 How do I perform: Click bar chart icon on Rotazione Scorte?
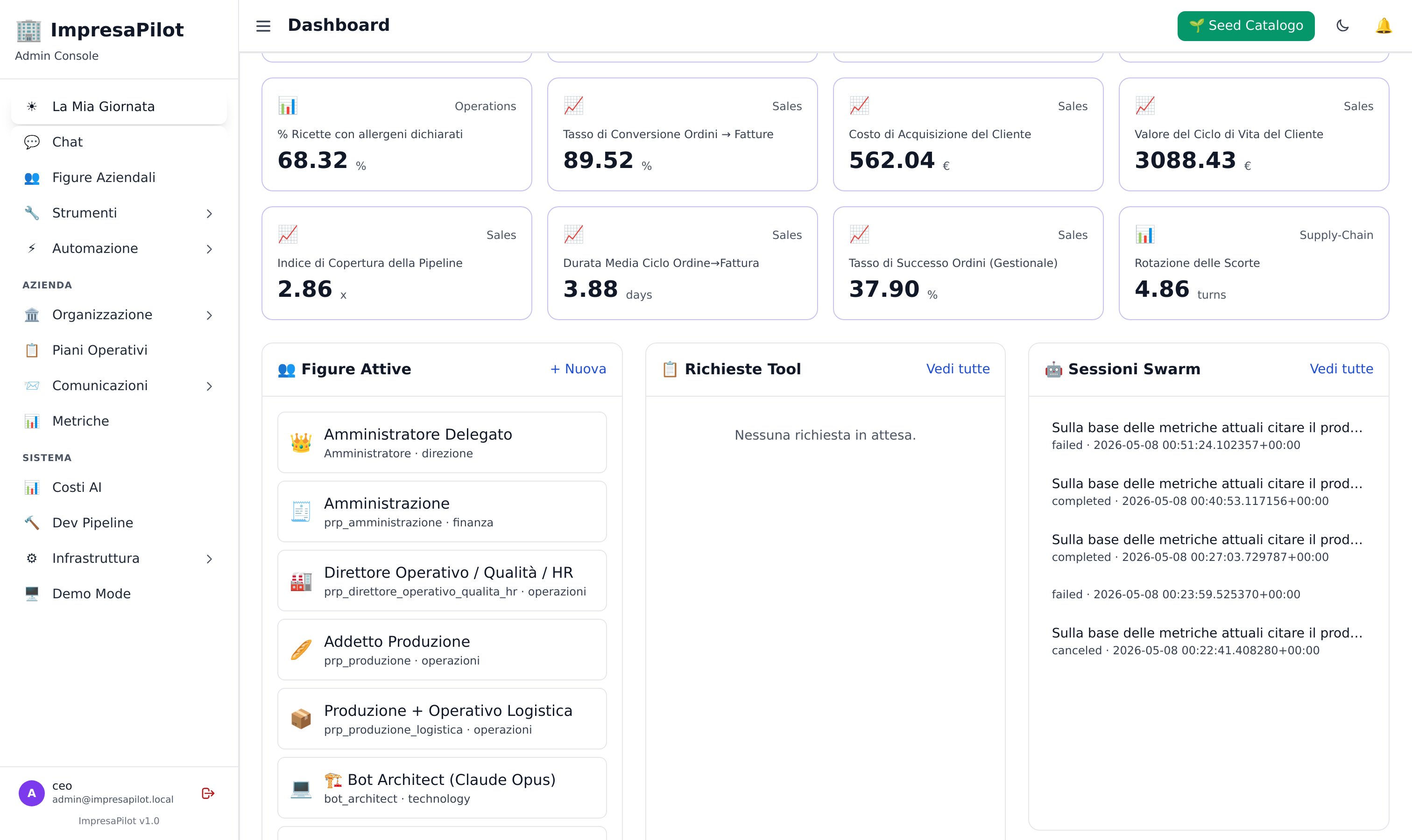click(1144, 234)
